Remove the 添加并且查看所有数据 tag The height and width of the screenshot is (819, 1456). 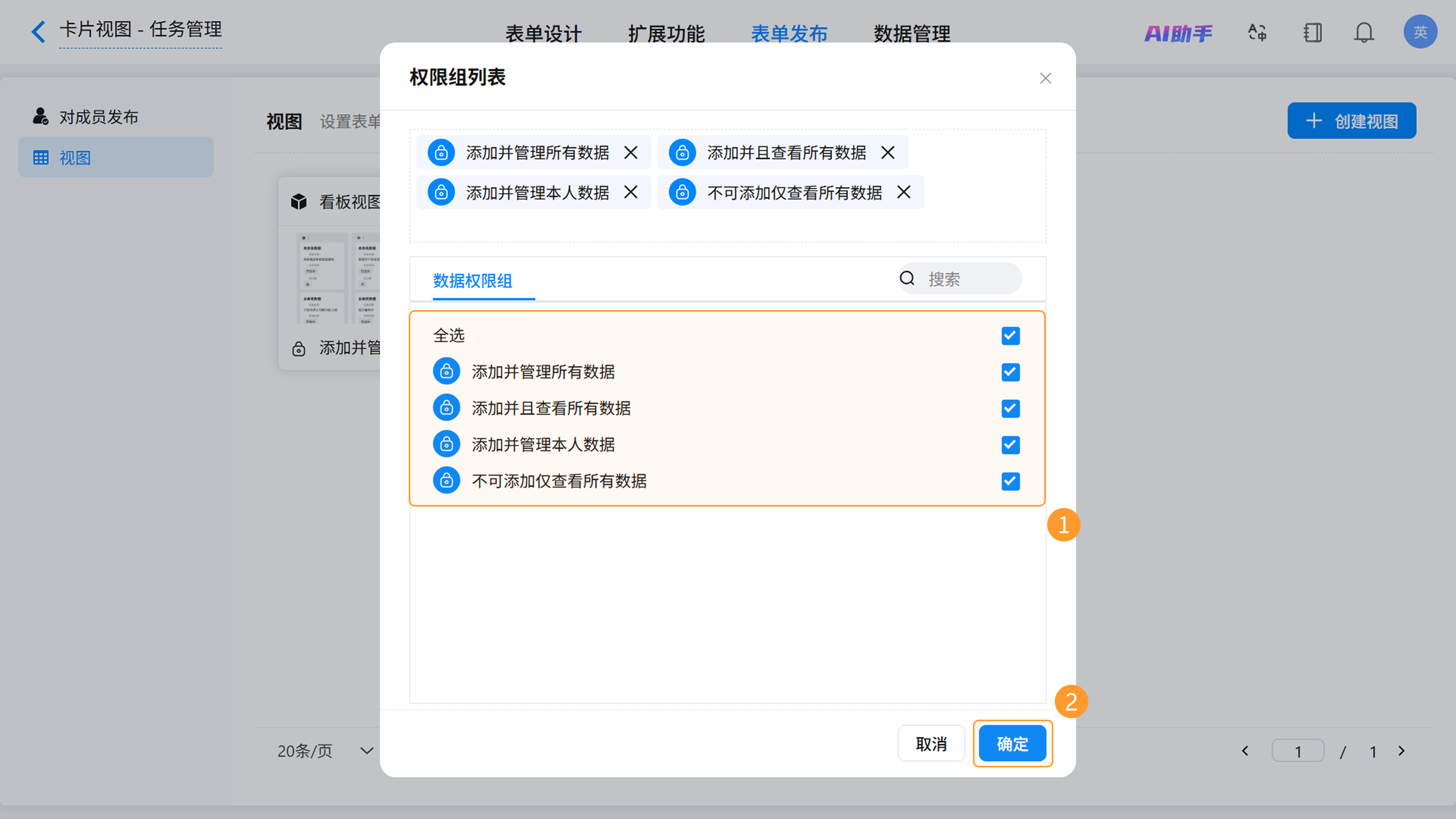(888, 152)
